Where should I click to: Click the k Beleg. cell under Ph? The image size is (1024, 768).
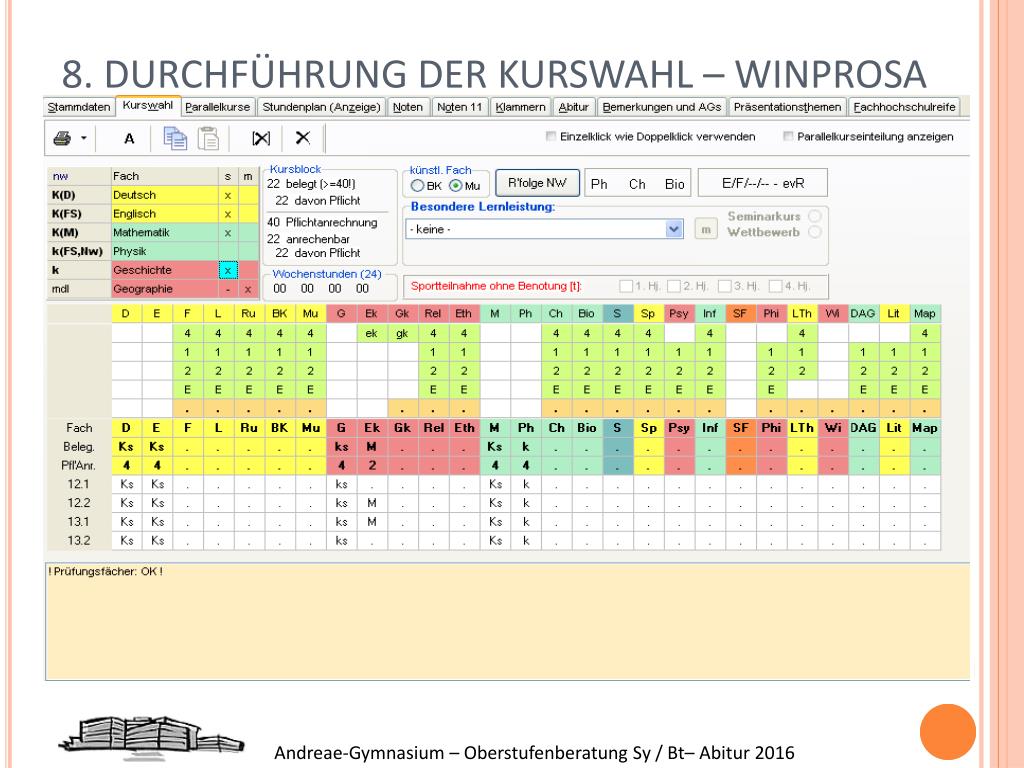pos(525,447)
